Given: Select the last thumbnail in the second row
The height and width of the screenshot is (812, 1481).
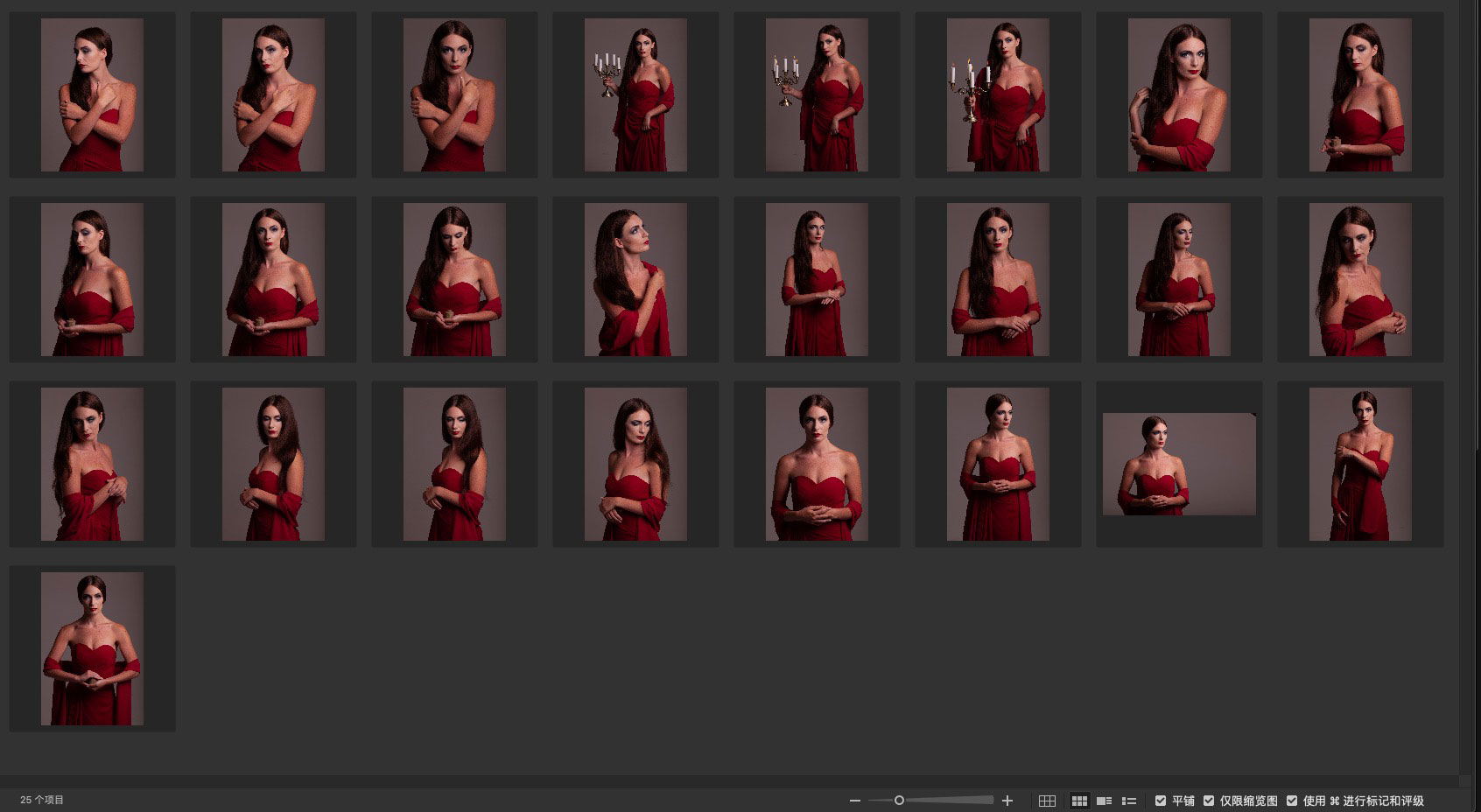Looking at the screenshot, I should (1360, 279).
